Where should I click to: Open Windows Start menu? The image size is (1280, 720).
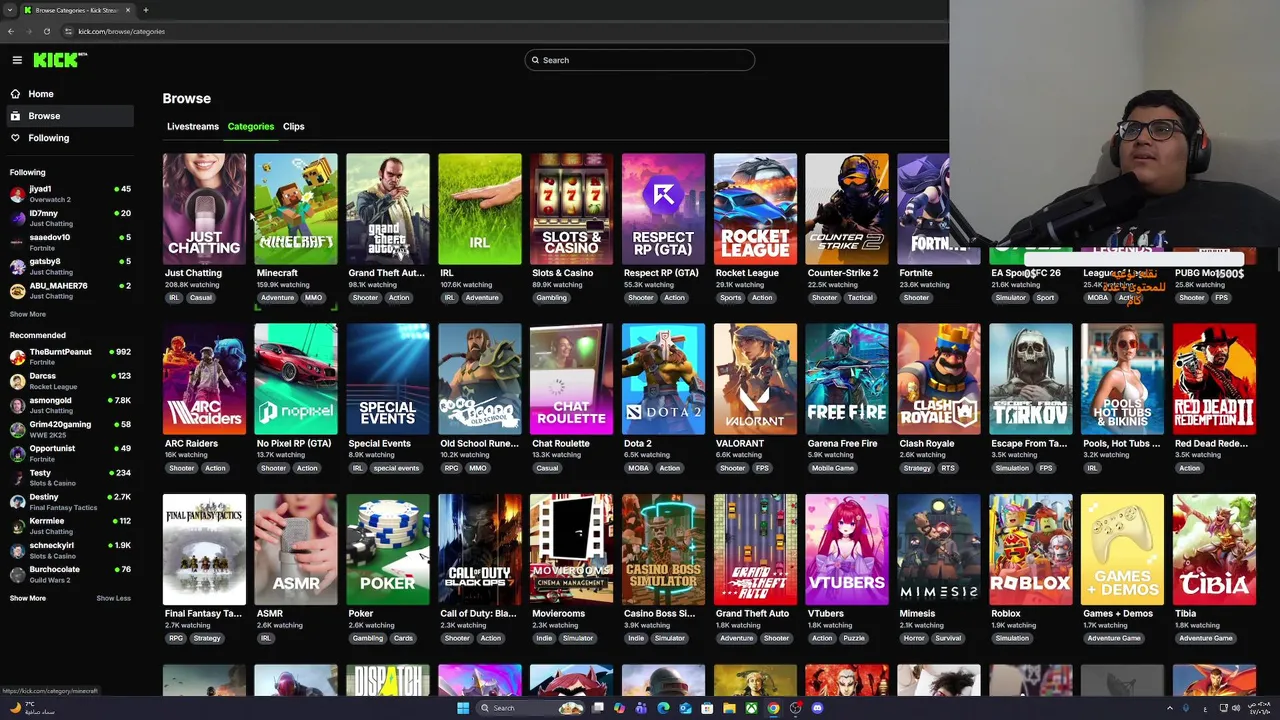[x=462, y=708]
